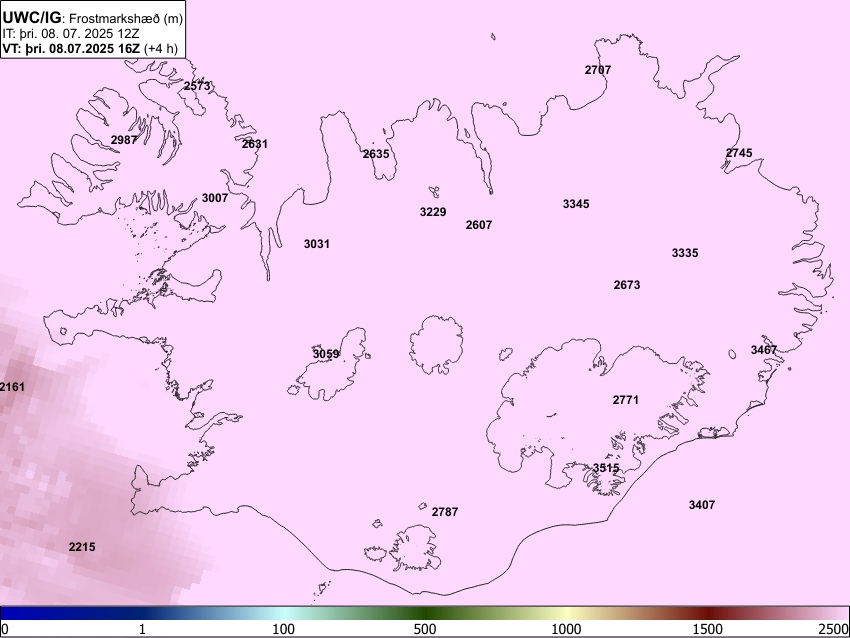
Task: Click the color scale at 100 label
Action: (x=283, y=629)
